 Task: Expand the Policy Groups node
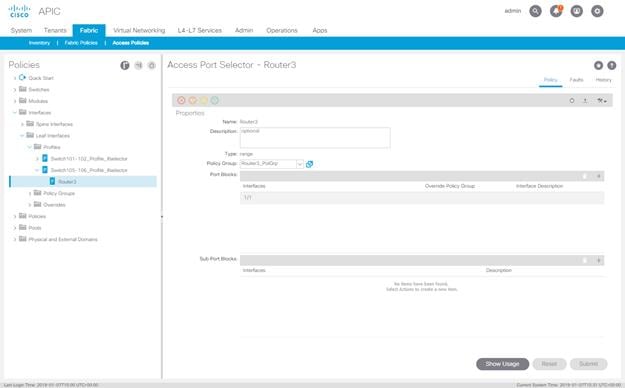coord(29,193)
